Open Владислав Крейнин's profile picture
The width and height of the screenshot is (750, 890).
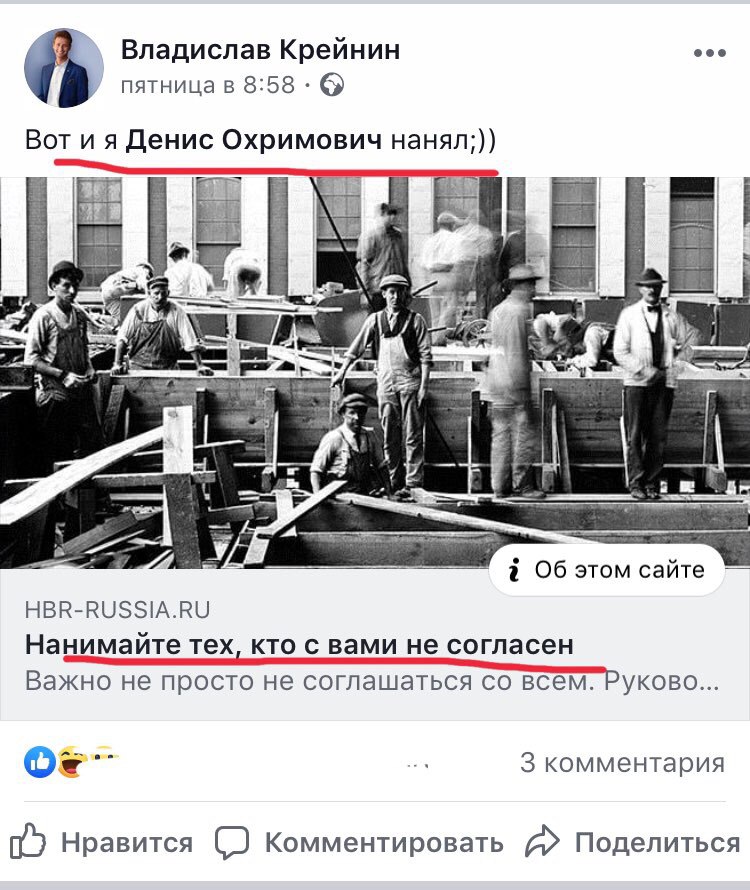(64, 68)
